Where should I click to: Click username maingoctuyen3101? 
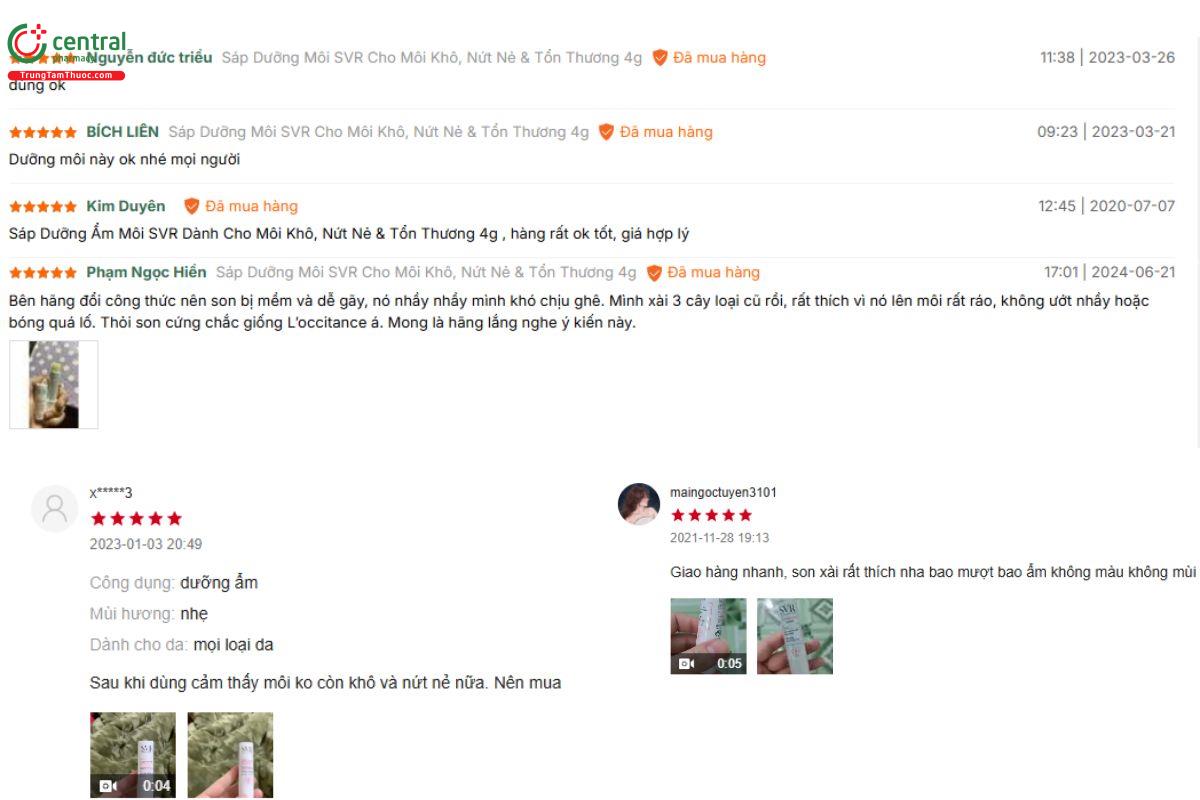pos(723,492)
